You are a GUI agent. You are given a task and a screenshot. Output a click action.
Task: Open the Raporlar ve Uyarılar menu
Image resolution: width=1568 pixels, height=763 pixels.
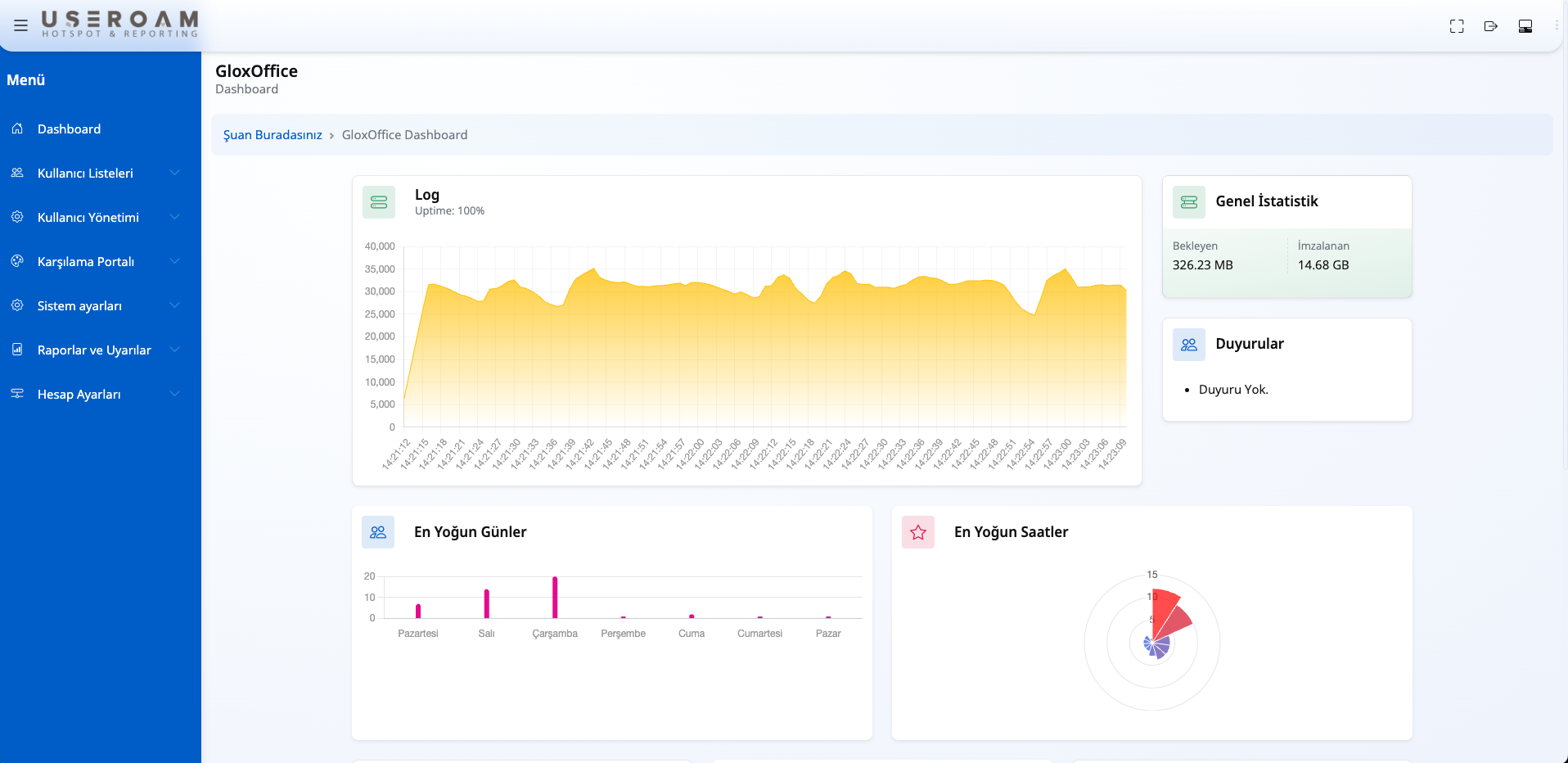94,350
